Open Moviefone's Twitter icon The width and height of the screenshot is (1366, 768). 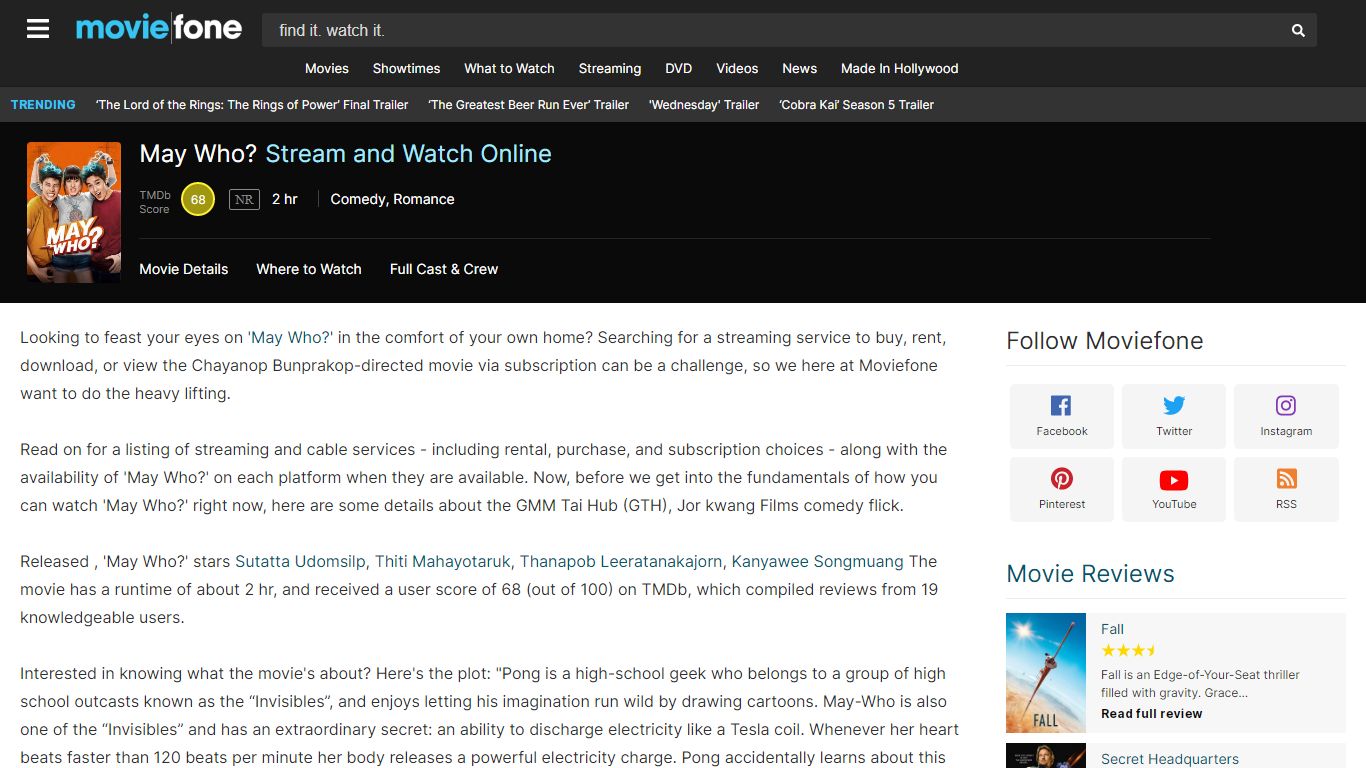pos(1174,405)
